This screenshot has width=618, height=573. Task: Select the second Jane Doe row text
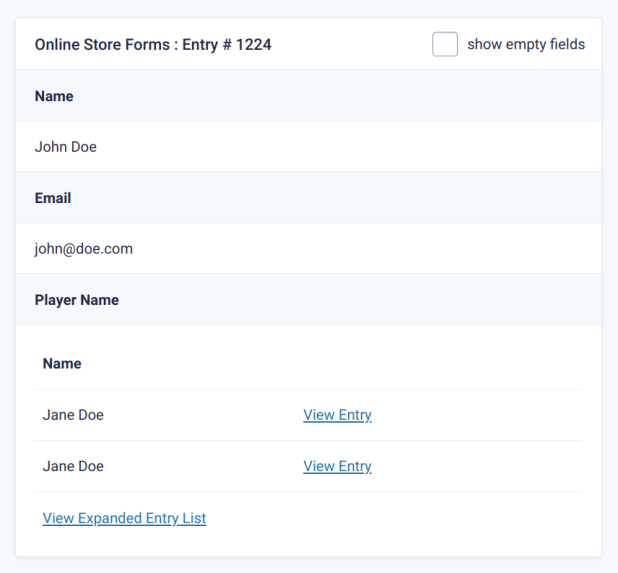point(73,466)
